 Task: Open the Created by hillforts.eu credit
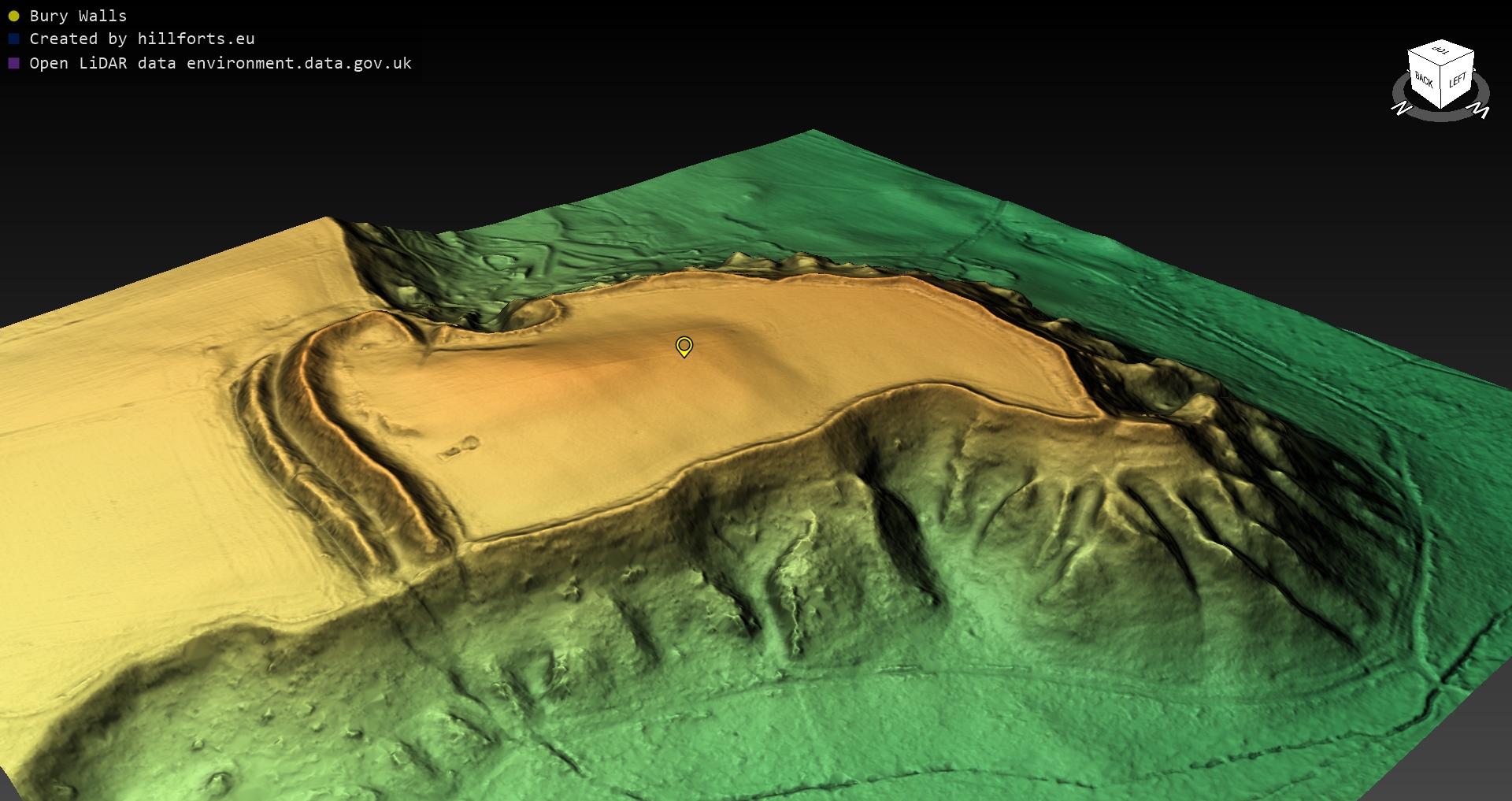coord(142,39)
